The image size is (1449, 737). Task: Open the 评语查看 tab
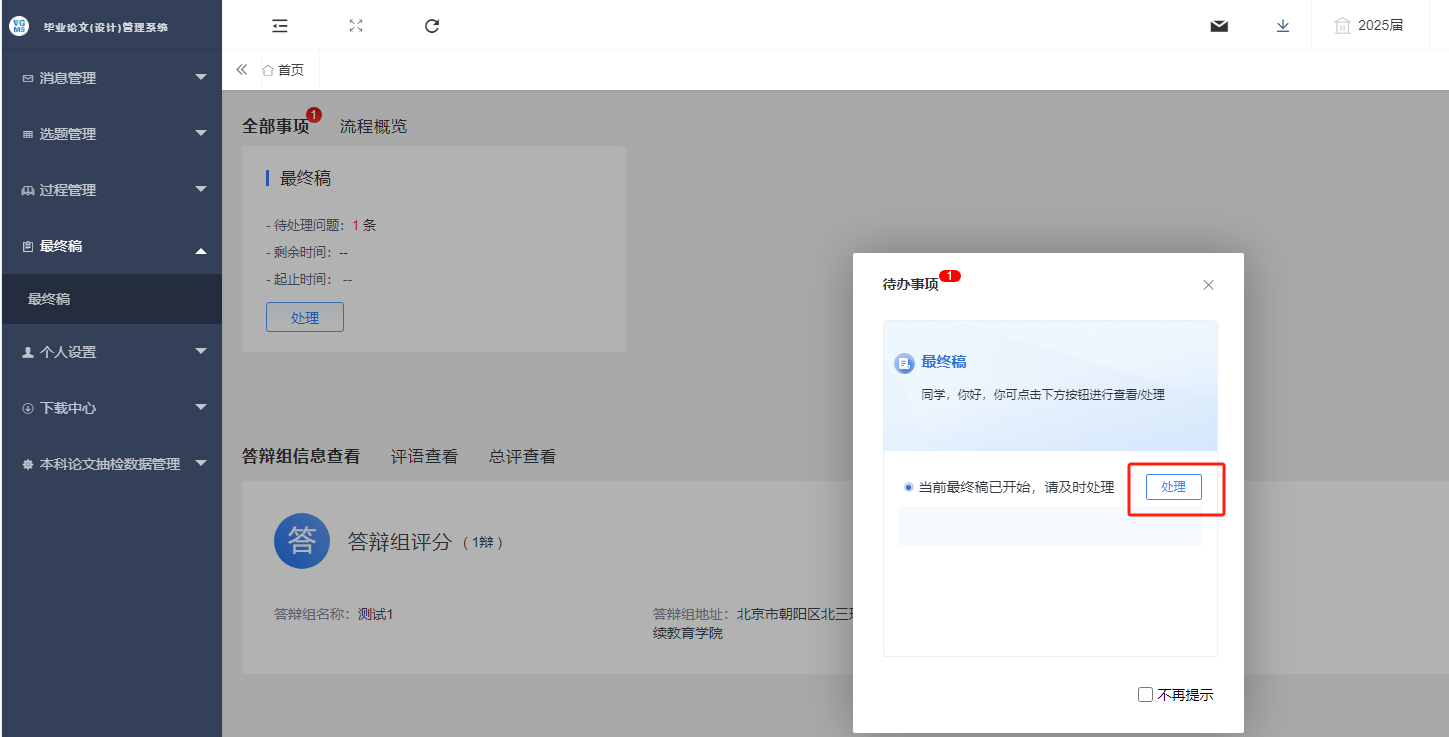[x=424, y=457]
